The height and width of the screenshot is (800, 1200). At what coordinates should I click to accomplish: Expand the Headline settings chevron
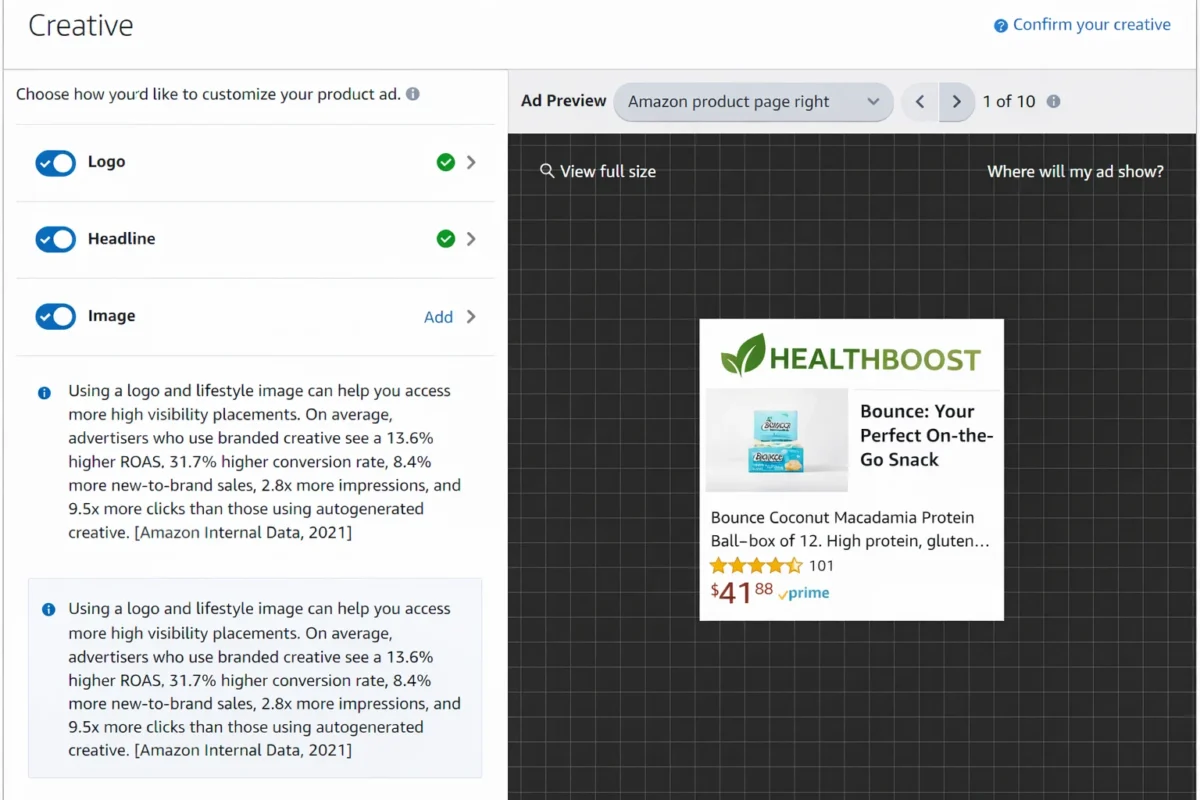471,239
